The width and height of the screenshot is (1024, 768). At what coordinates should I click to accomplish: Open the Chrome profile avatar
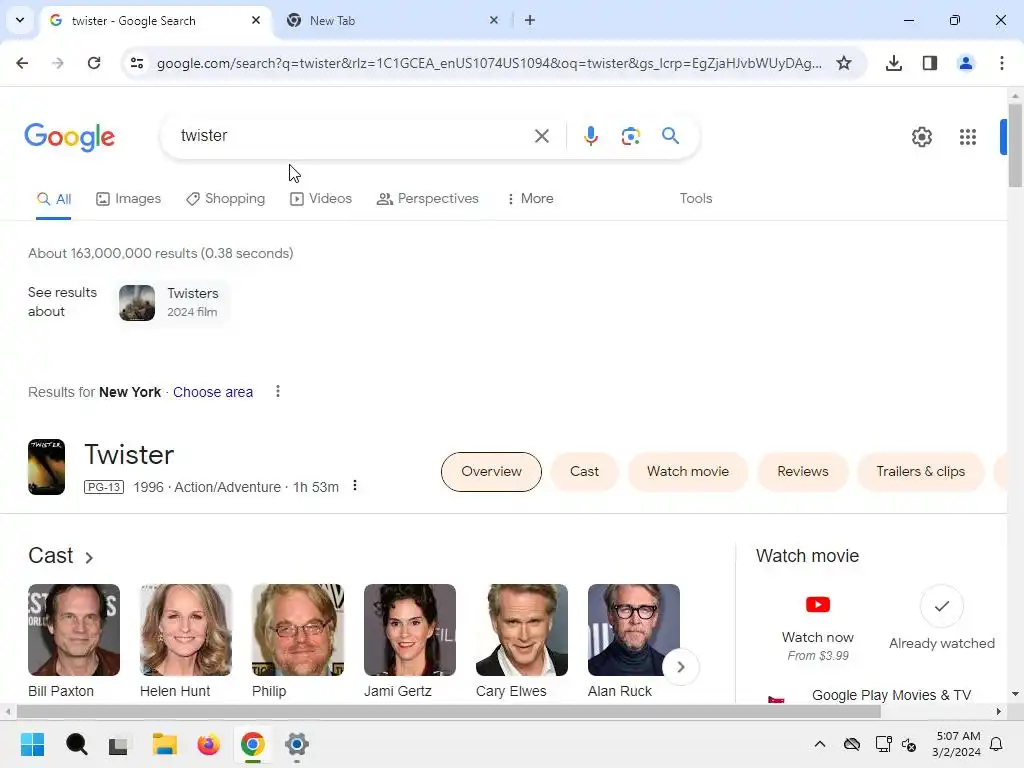[966, 63]
